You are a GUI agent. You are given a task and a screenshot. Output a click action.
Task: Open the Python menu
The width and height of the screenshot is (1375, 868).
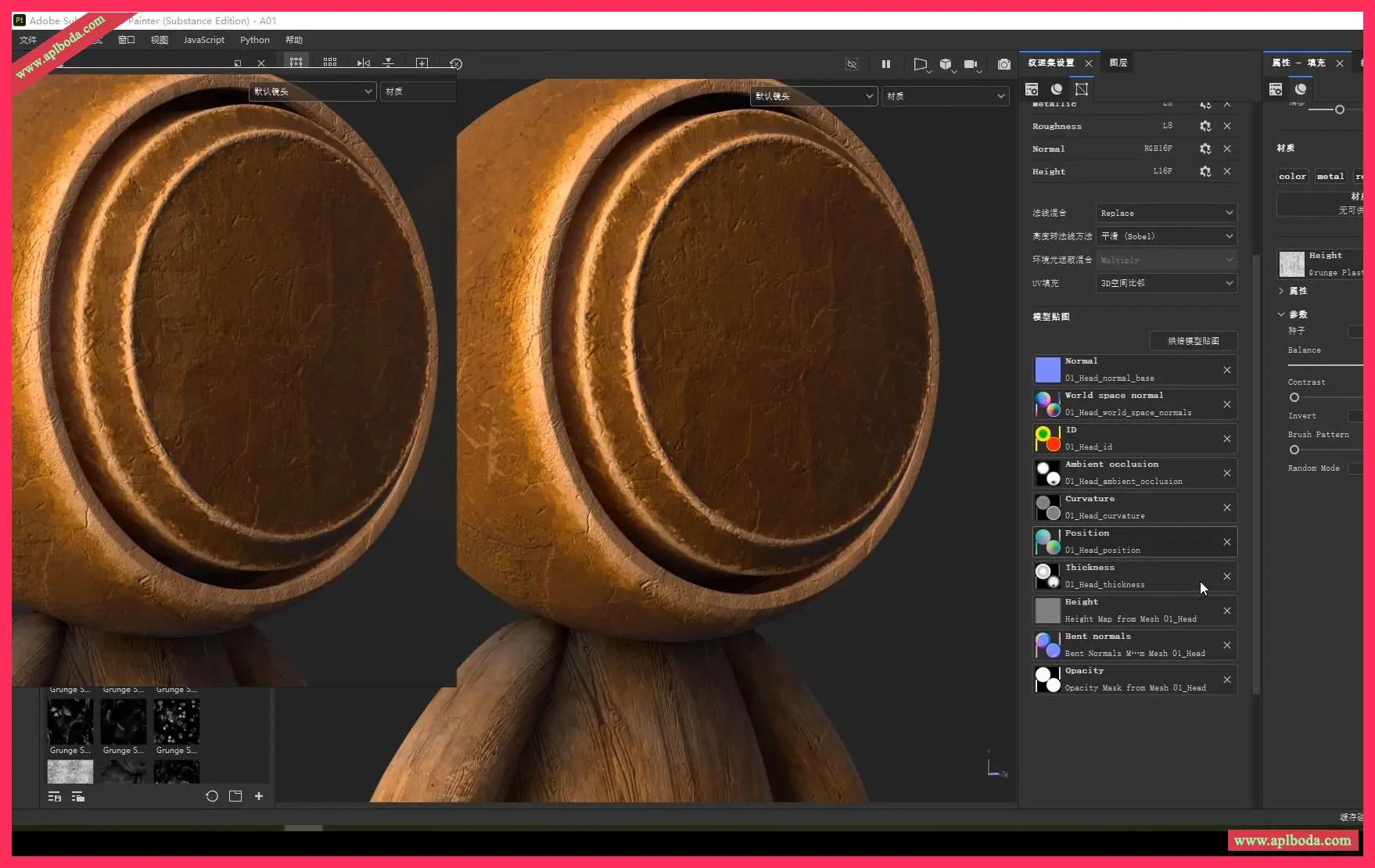click(x=254, y=40)
